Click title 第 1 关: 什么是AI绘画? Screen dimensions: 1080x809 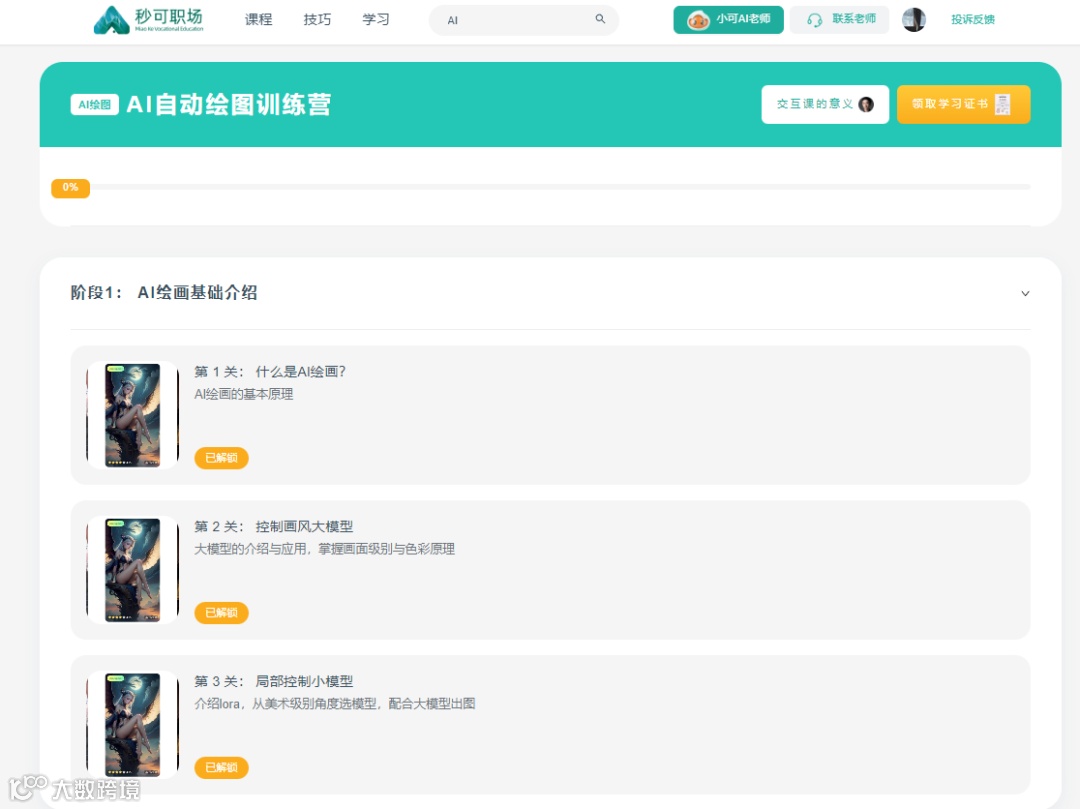click(x=270, y=372)
